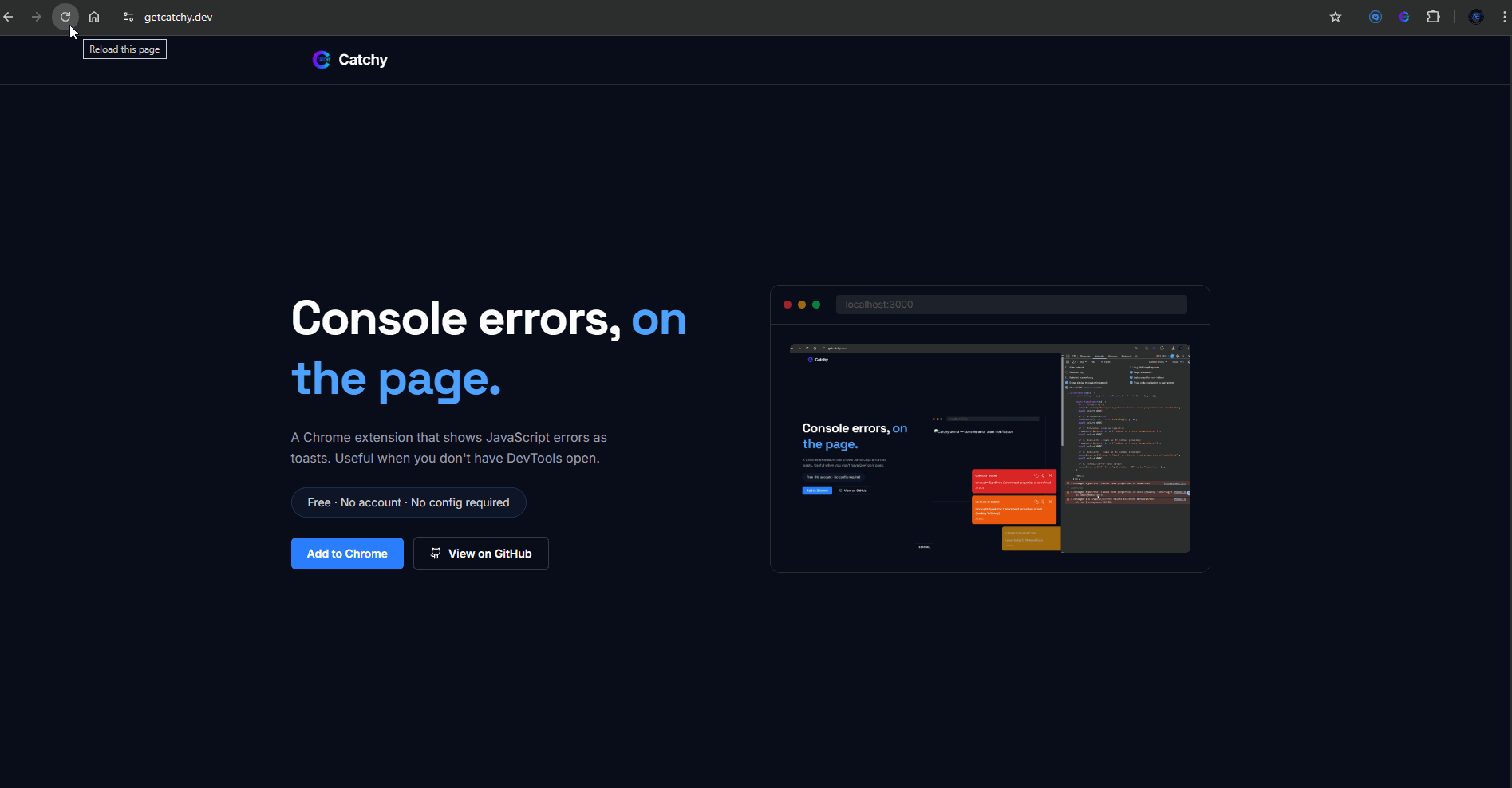
Task: Click the Add to Chrome button
Action: (x=346, y=553)
